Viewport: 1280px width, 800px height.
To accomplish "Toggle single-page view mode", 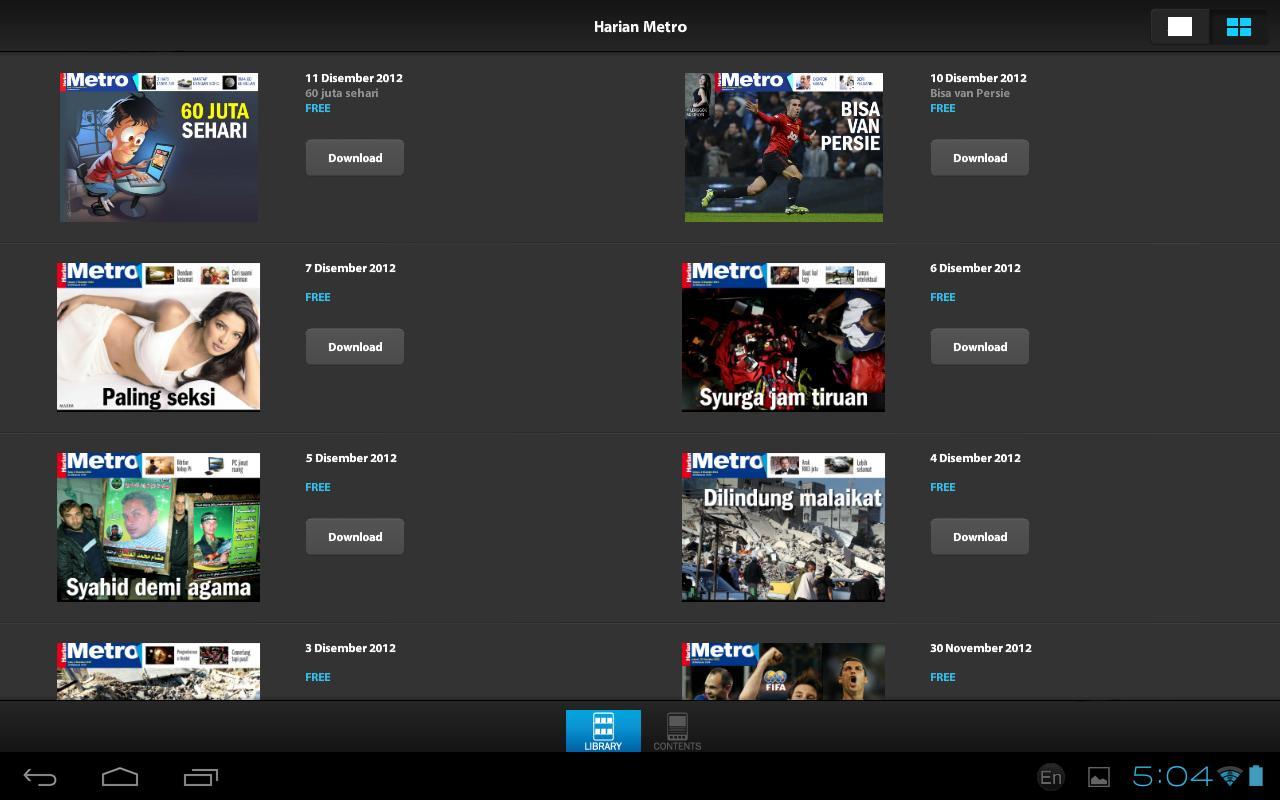I will 1180,26.
